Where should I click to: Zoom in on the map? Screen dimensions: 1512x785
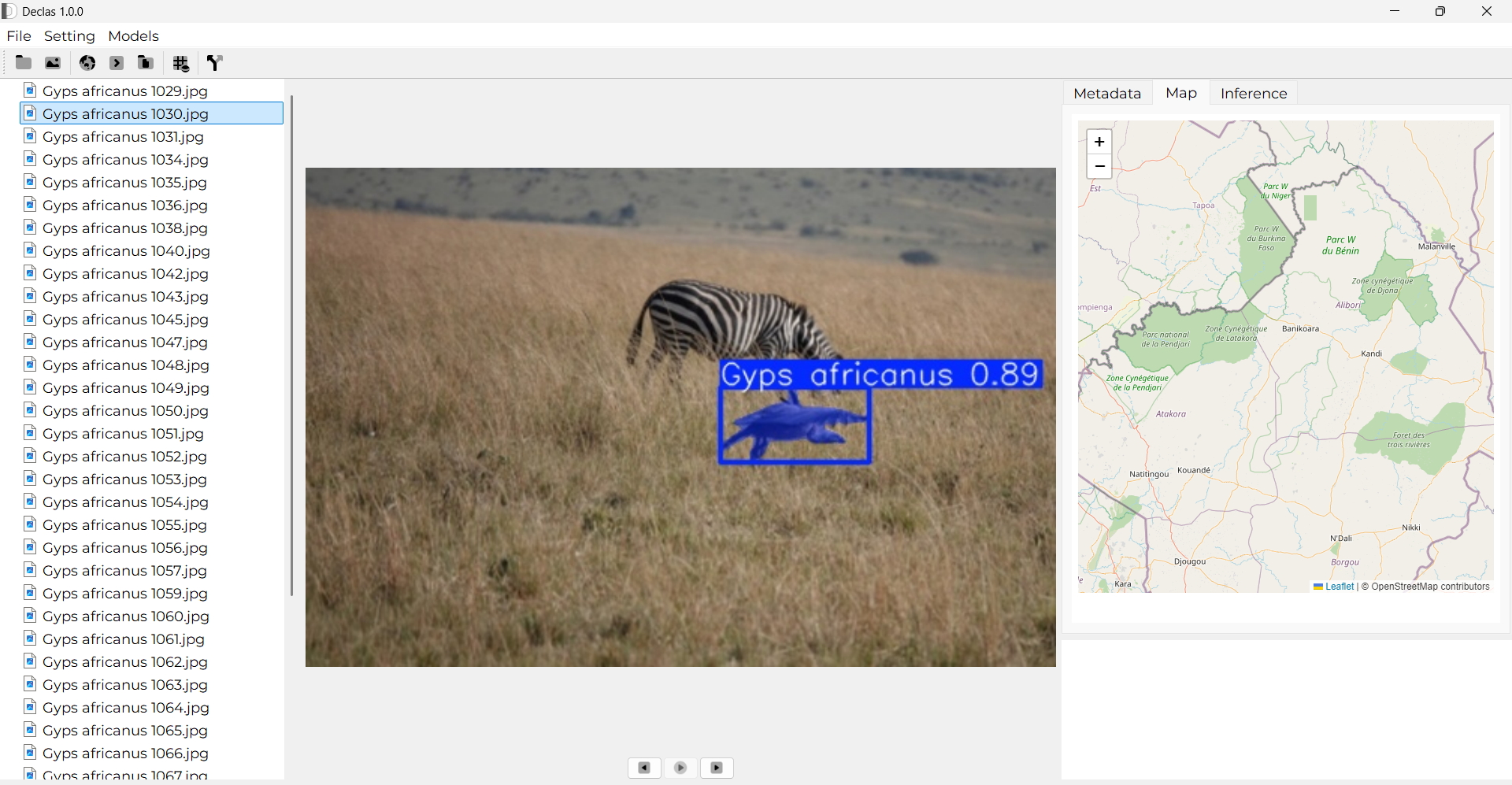1099,142
